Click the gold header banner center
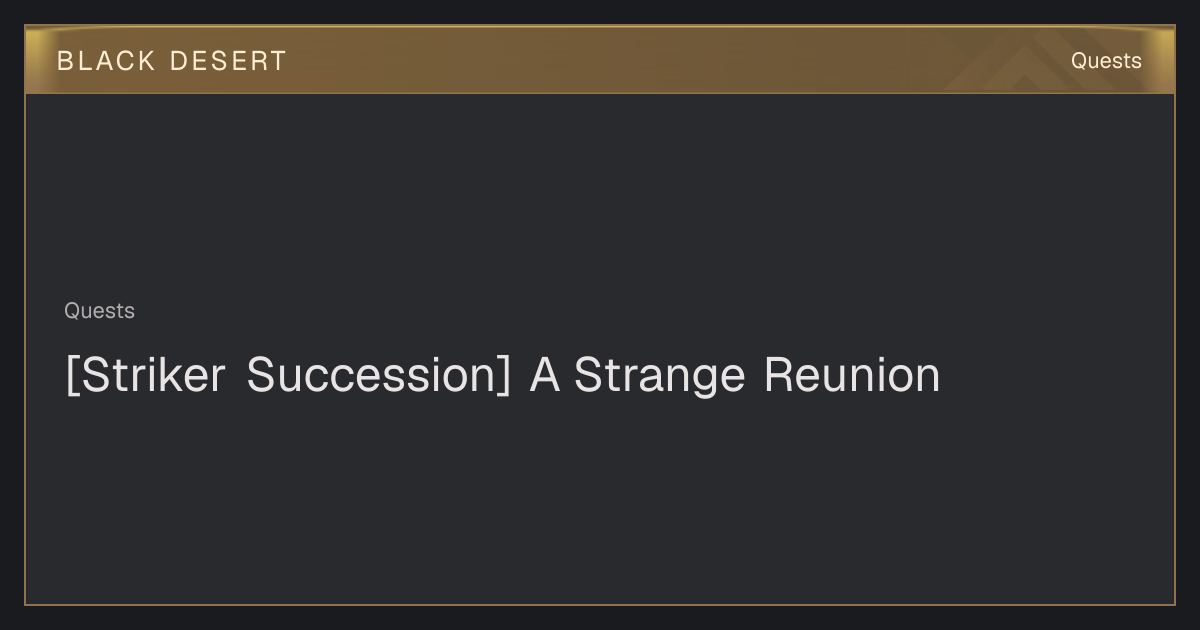The height and width of the screenshot is (630, 1200). [600, 60]
